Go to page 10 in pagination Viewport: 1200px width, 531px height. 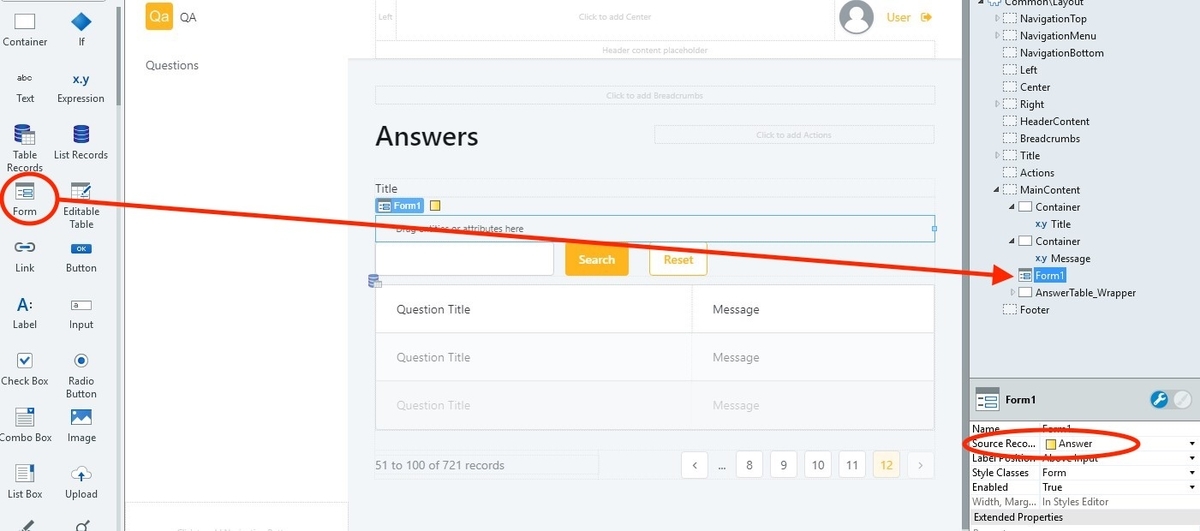point(818,464)
